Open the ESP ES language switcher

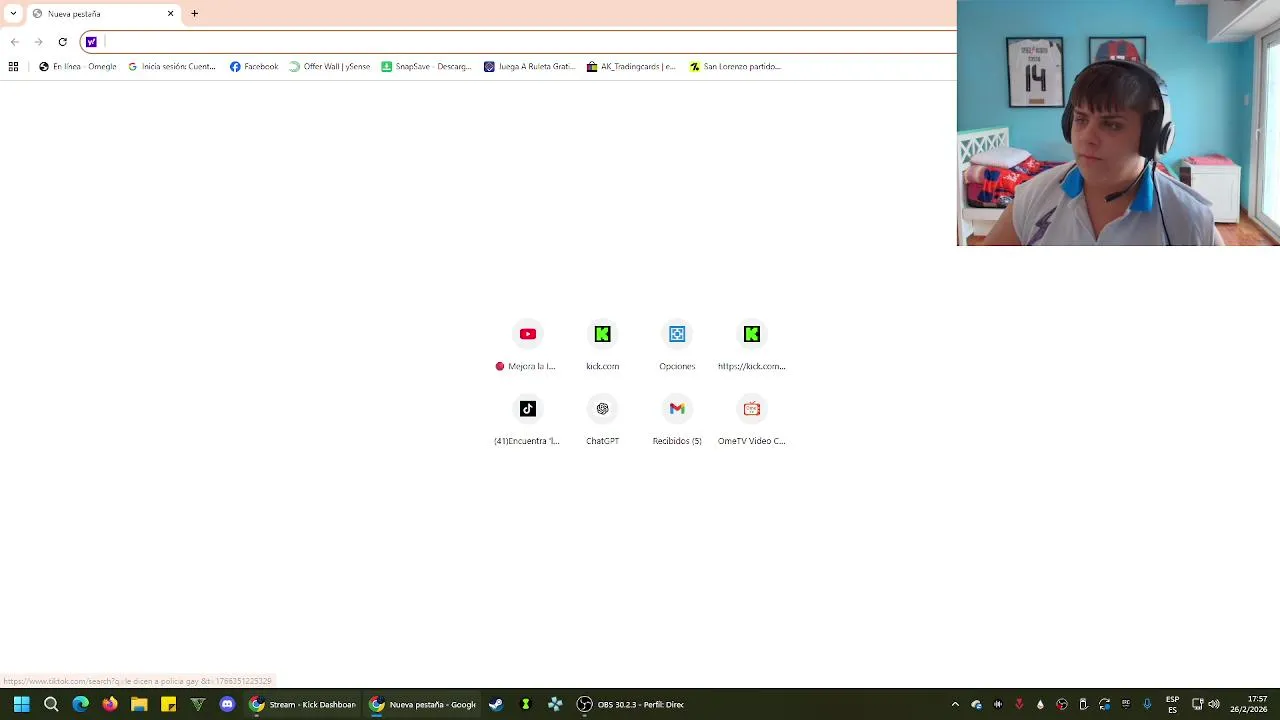coord(1172,704)
